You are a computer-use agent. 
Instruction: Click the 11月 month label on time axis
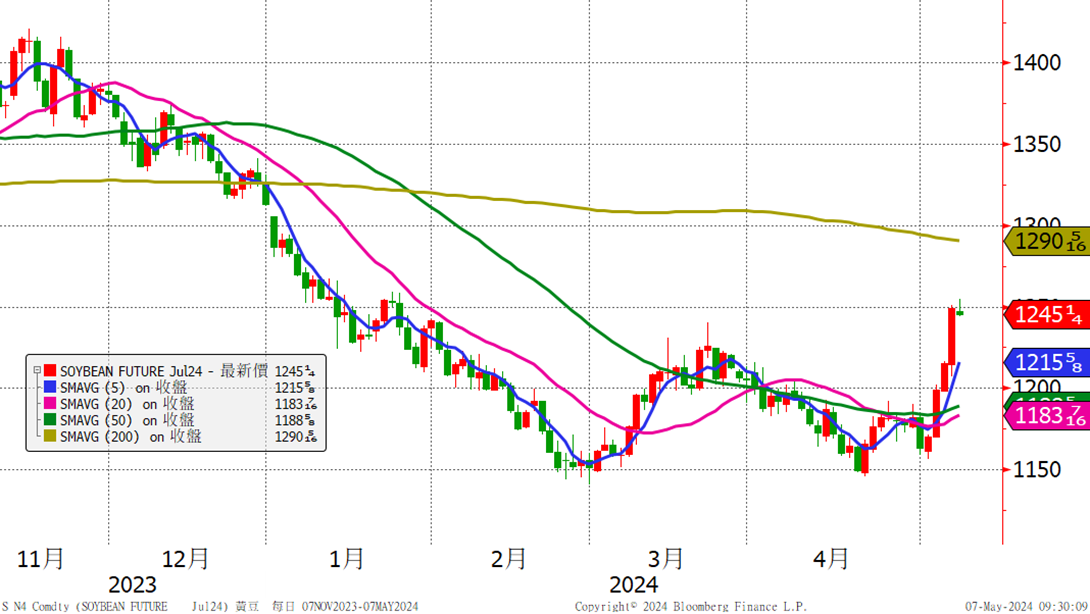pyautogui.click(x=40, y=558)
